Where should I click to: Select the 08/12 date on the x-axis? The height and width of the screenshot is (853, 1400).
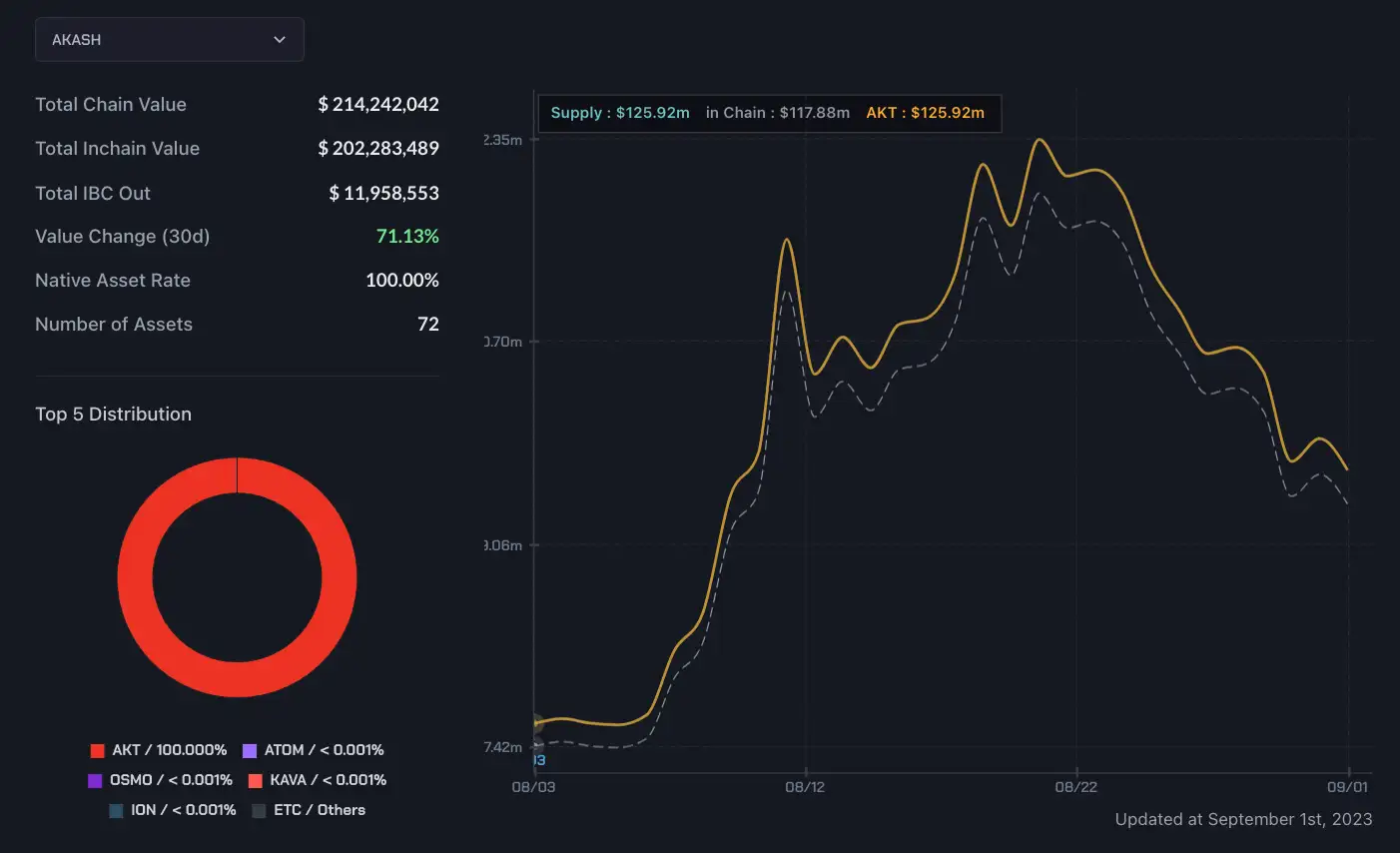coord(807,786)
